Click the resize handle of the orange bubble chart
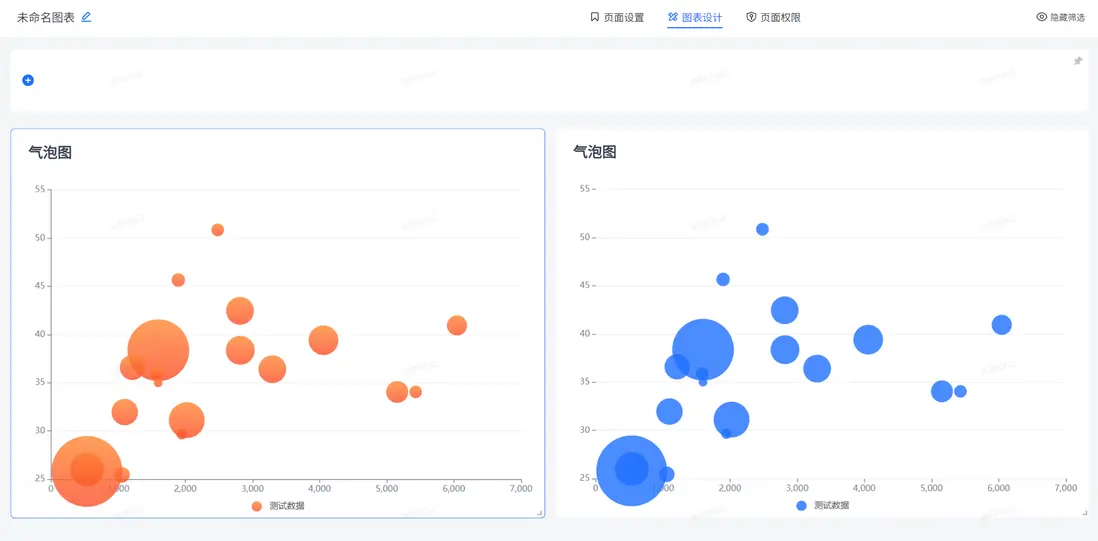Viewport: 1098px width, 541px height. pos(540,513)
